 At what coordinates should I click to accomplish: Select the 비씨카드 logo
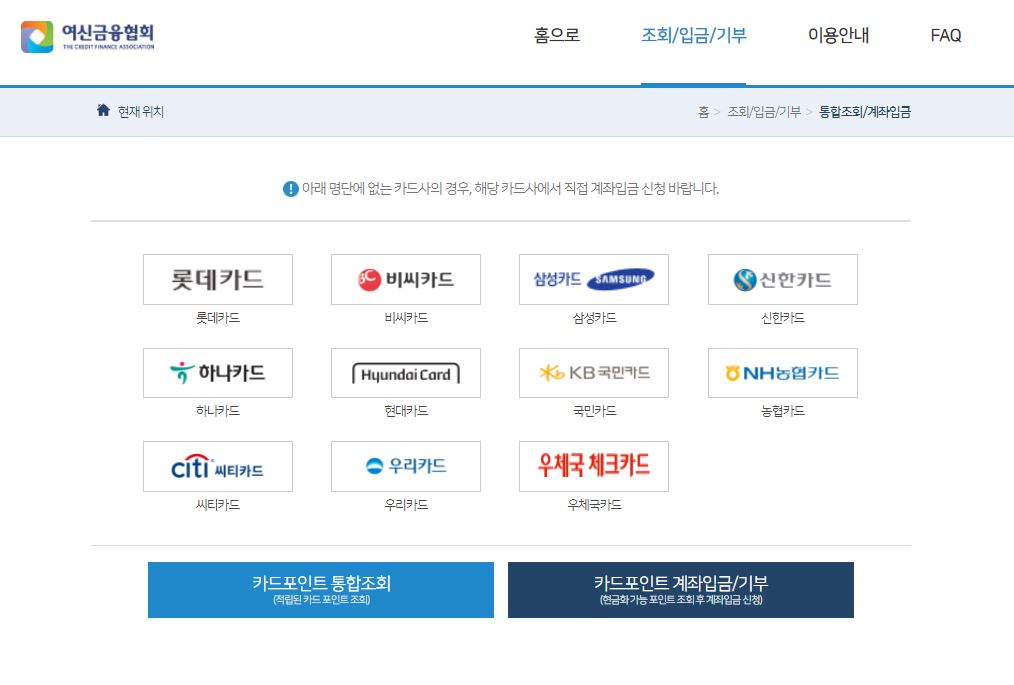(x=406, y=279)
